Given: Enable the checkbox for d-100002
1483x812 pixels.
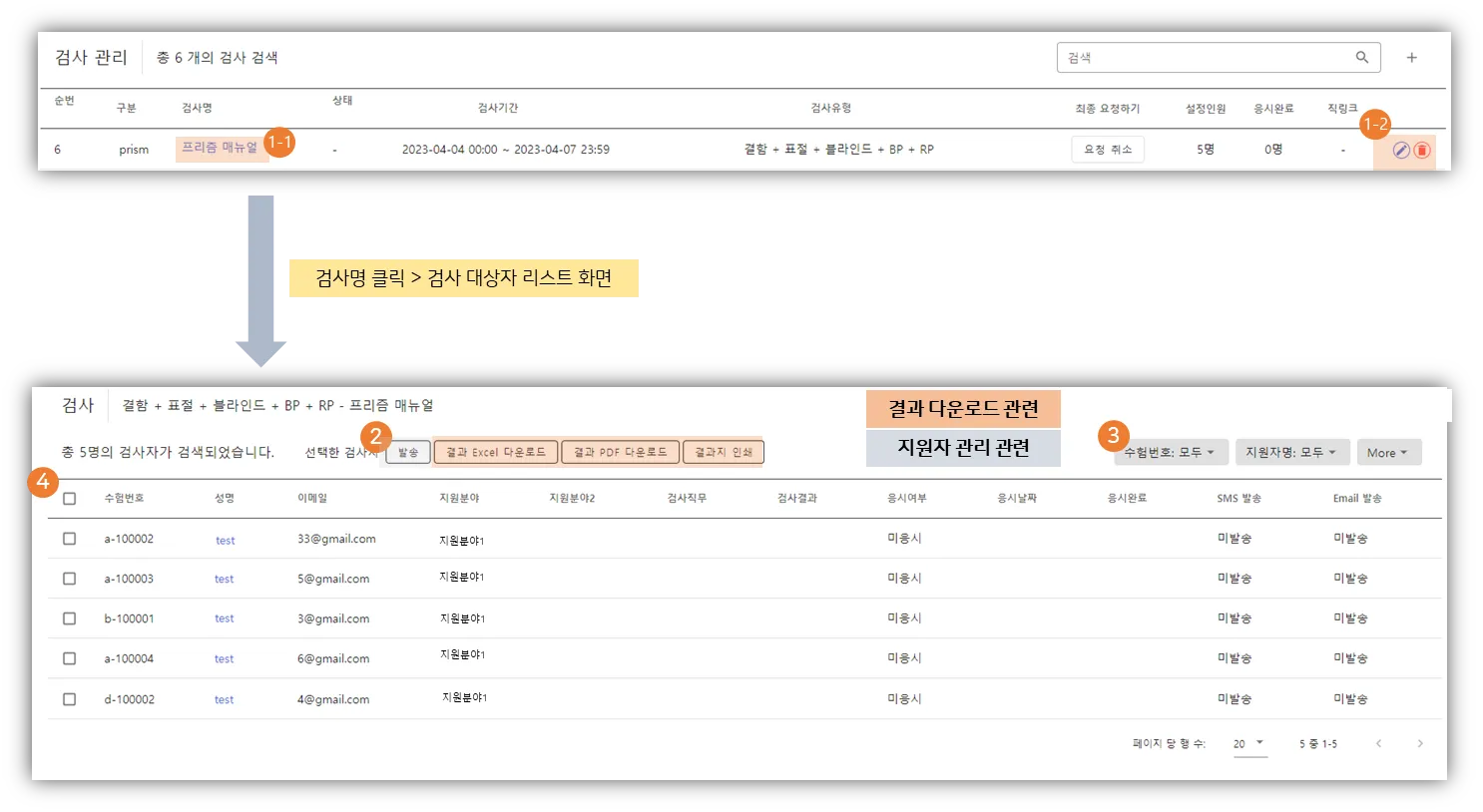Looking at the screenshot, I should 69,699.
